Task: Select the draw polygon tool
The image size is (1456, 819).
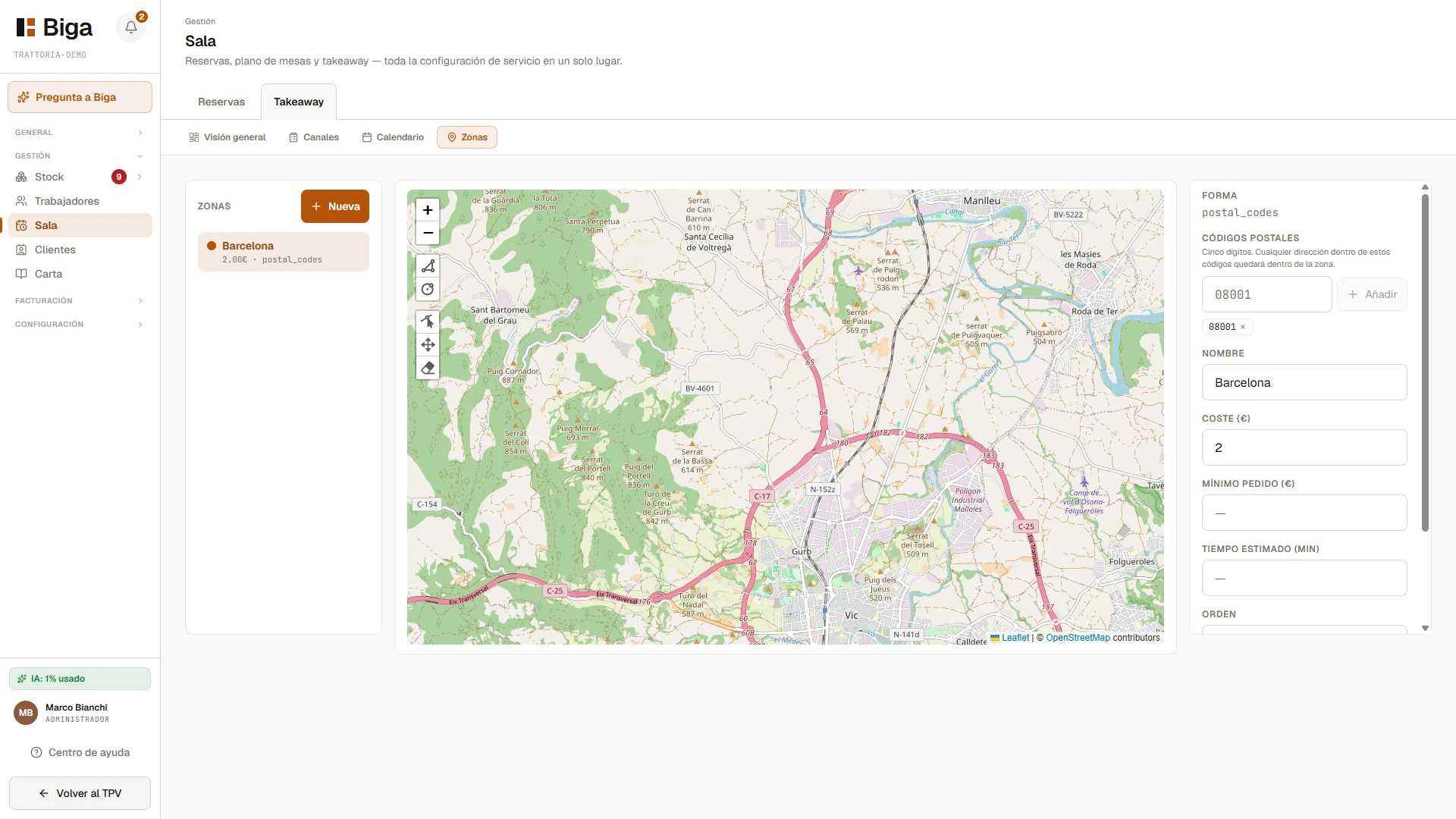Action: pos(428,266)
